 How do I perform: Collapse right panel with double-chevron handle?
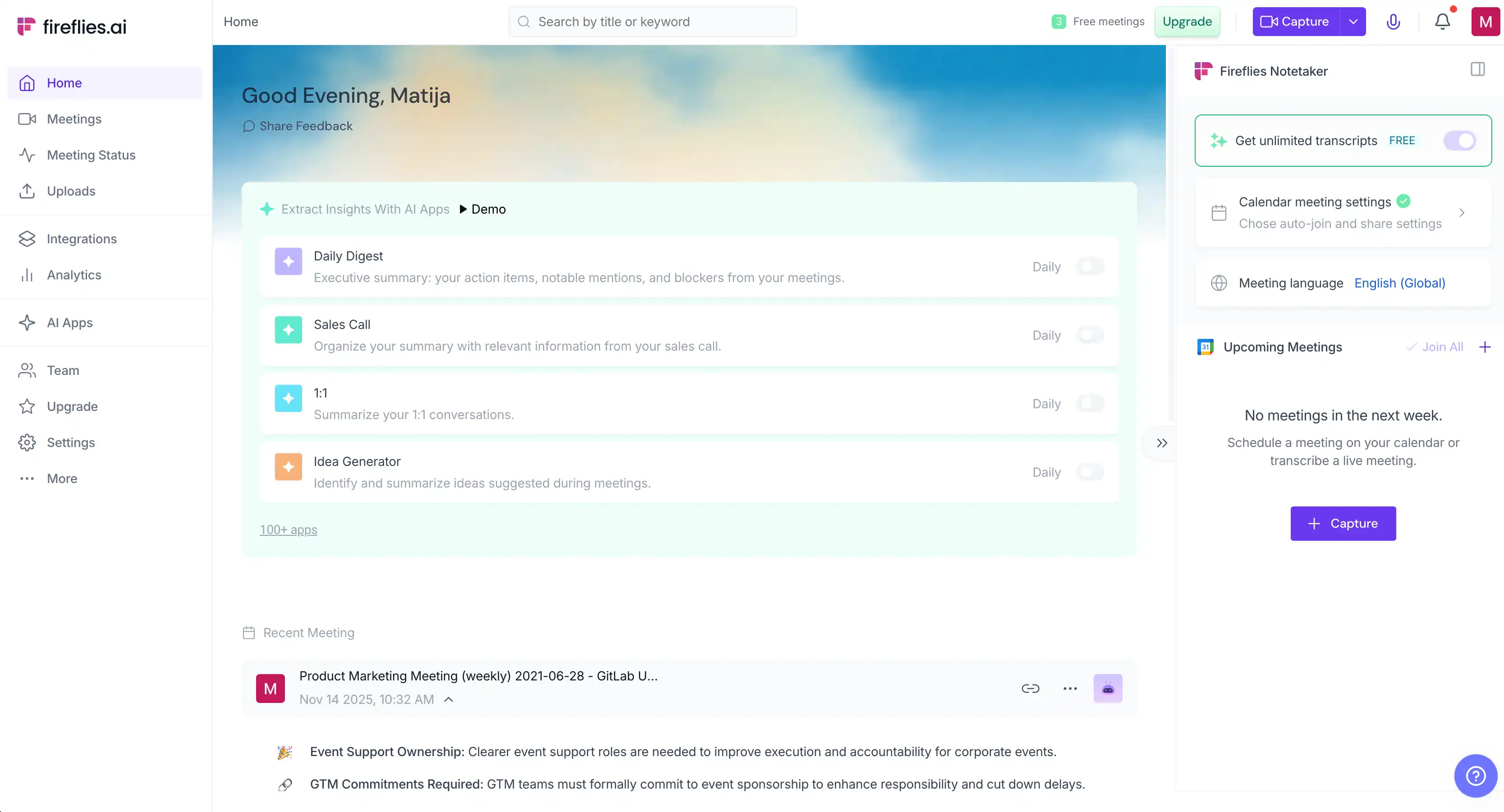click(x=1161, y=442)
